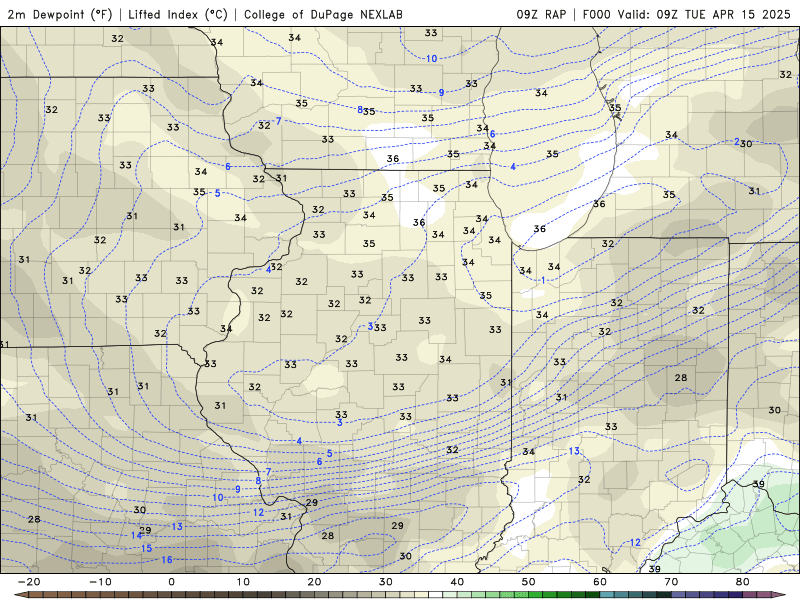Click the "09Z RAP" model run label
800x600 pixels.
click(541, 14)
